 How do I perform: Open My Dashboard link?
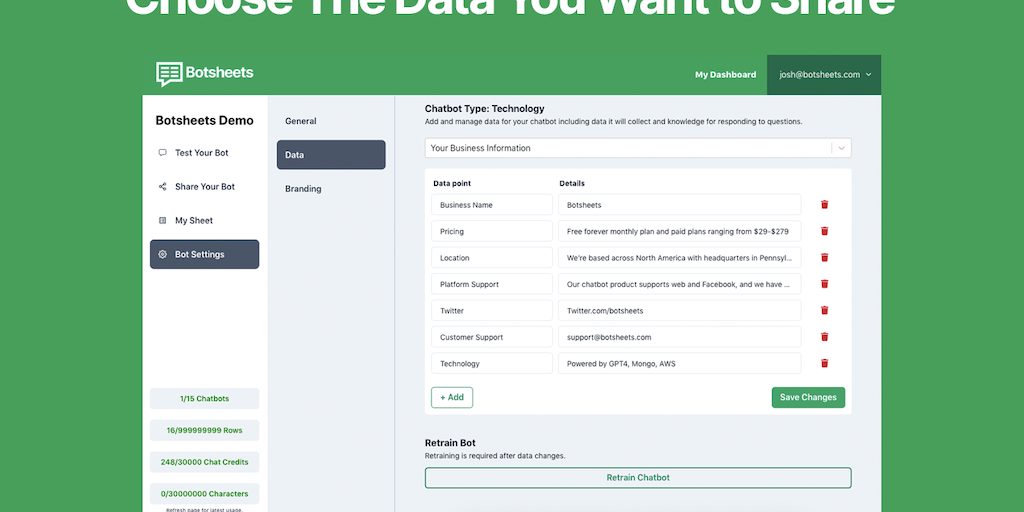point(726,74)
